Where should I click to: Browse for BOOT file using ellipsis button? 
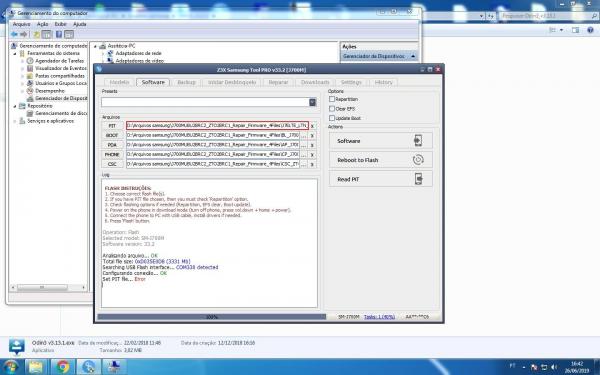304,135
